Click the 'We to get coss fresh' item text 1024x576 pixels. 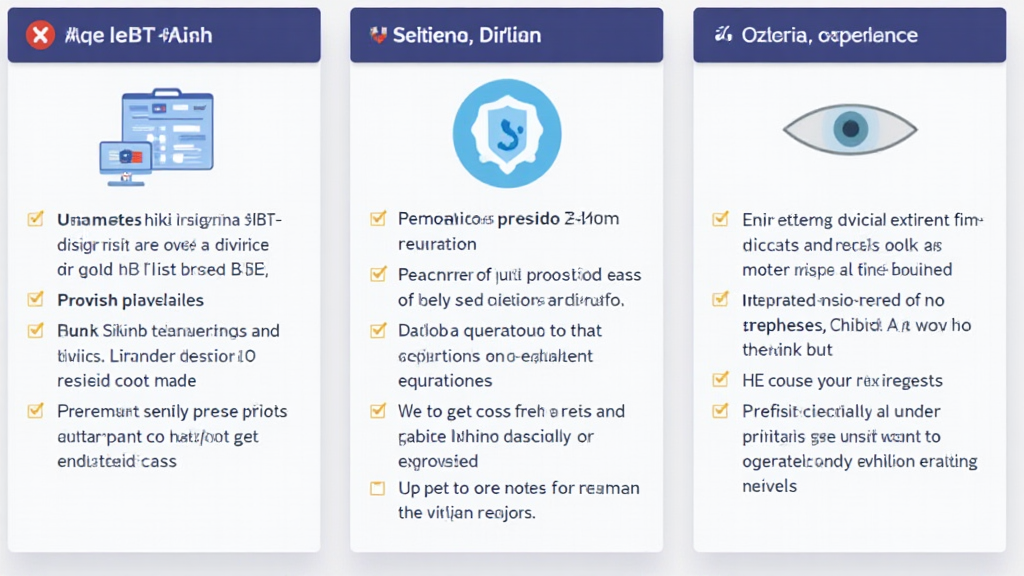[510, 411]
